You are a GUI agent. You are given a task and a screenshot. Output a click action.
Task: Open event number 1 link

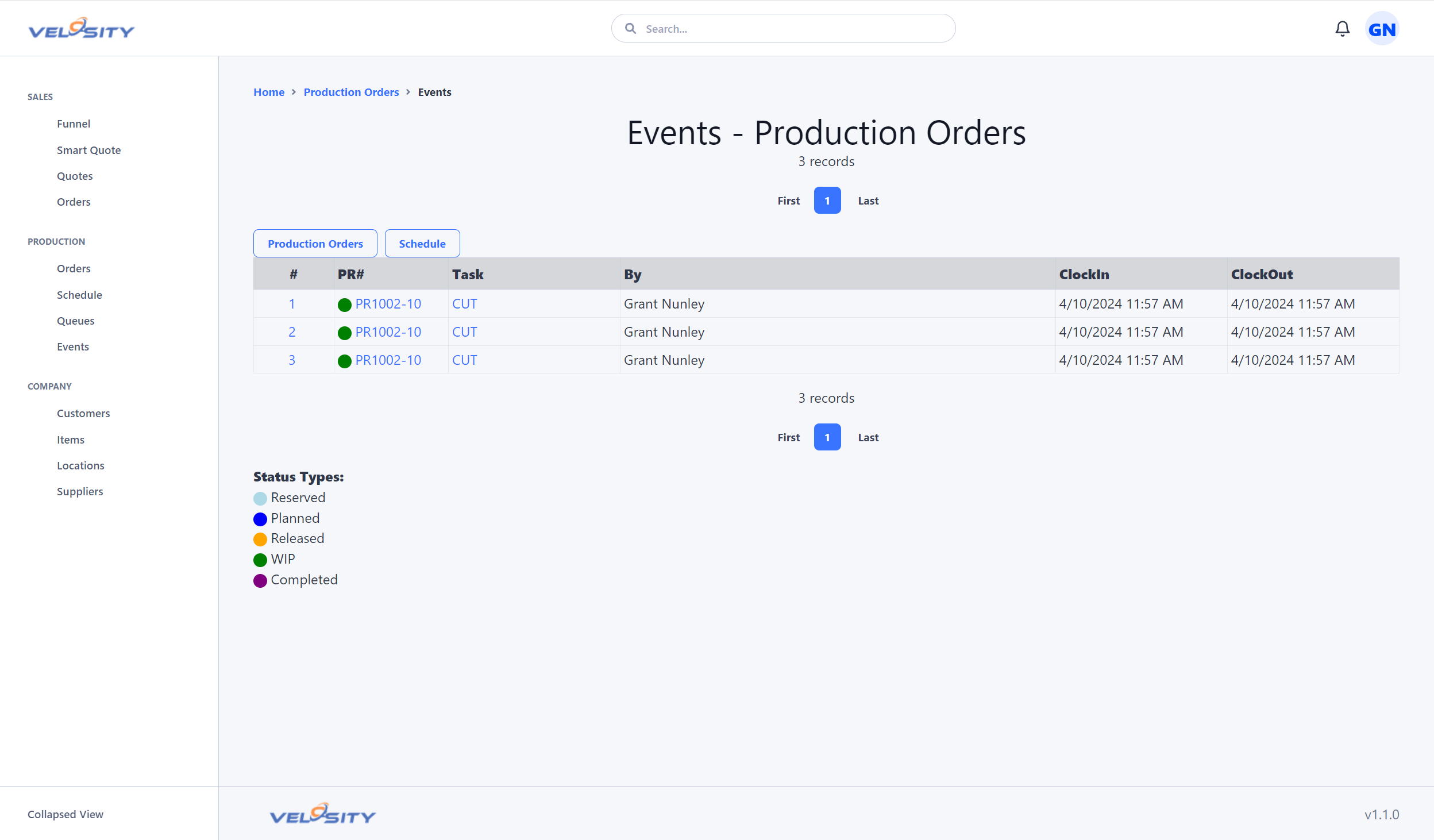click(x=292, y=304)
